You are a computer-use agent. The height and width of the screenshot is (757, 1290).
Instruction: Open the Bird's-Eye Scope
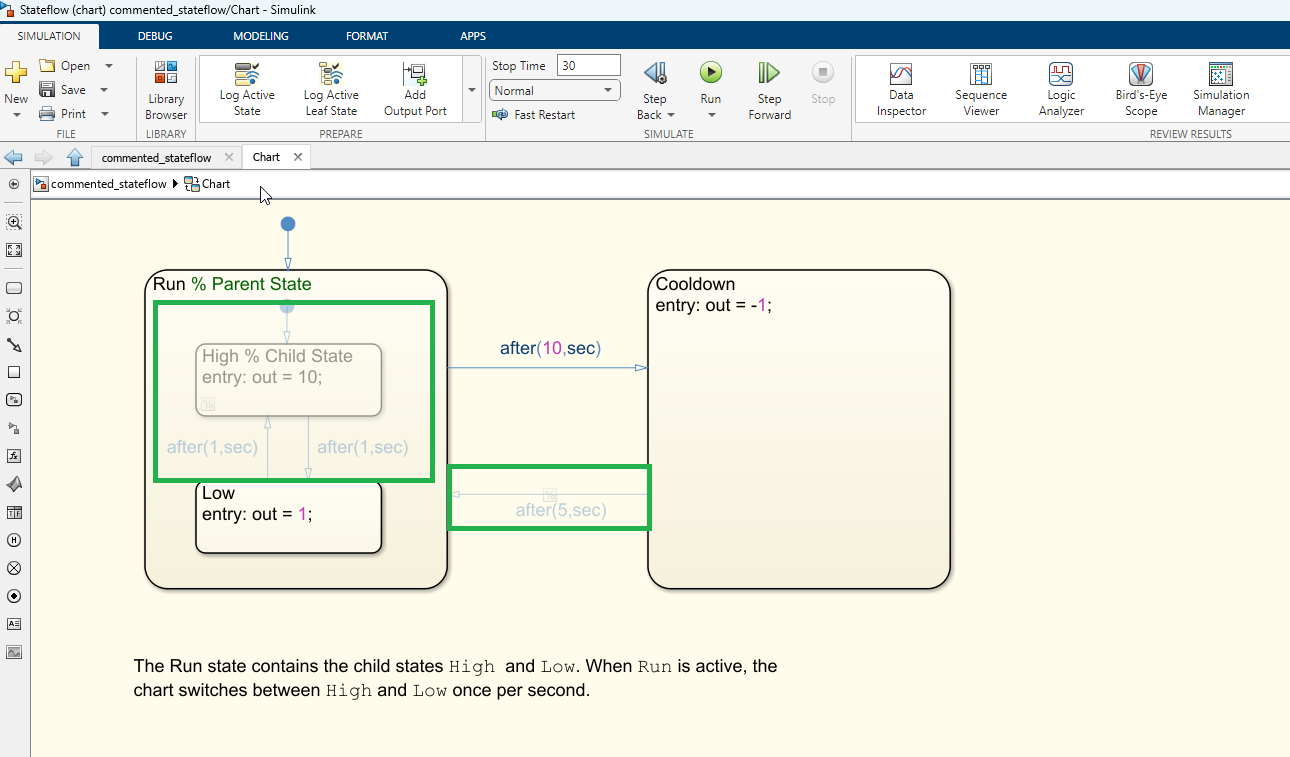coord(1141,90)
